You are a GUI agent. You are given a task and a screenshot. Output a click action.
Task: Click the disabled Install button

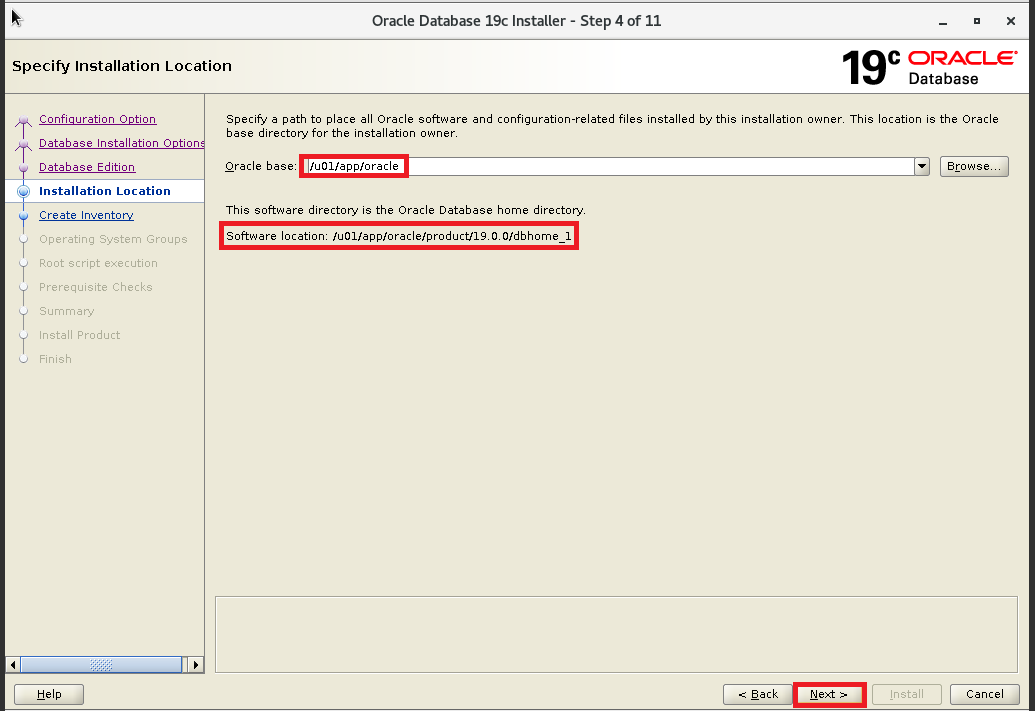[x=906, y=694]
